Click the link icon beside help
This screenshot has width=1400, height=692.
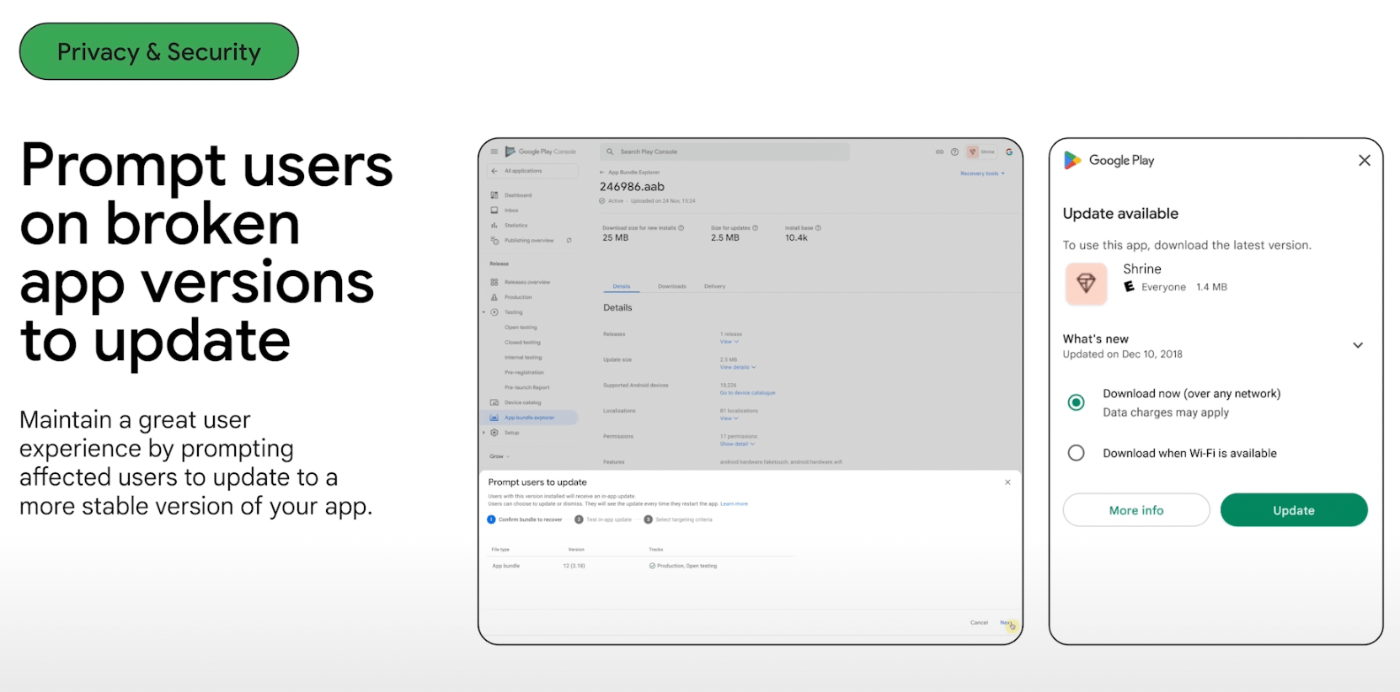point(939,152)
